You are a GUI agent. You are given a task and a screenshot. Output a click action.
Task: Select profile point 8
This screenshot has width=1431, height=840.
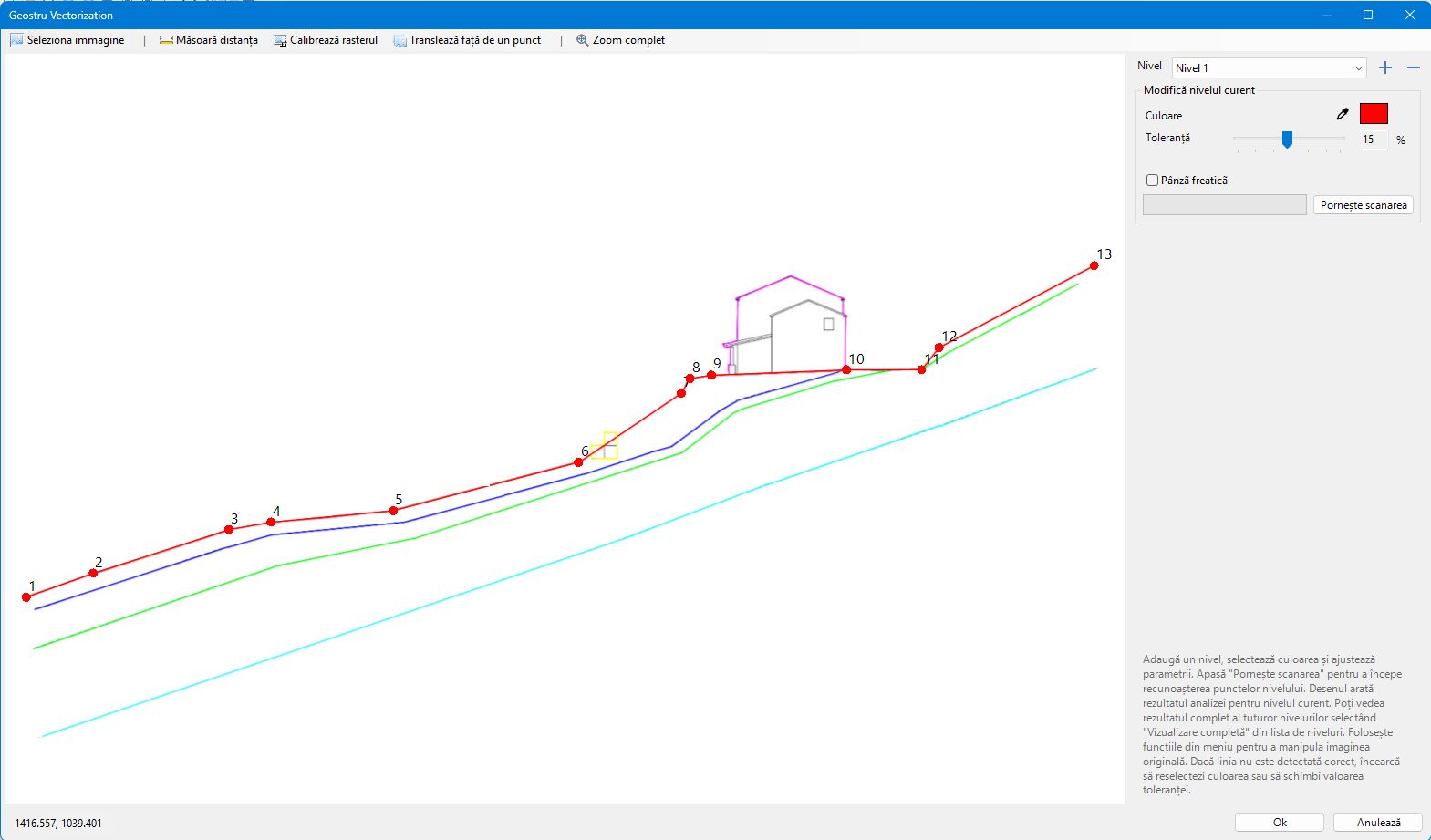pyautogui.click(x=690, y=379)
